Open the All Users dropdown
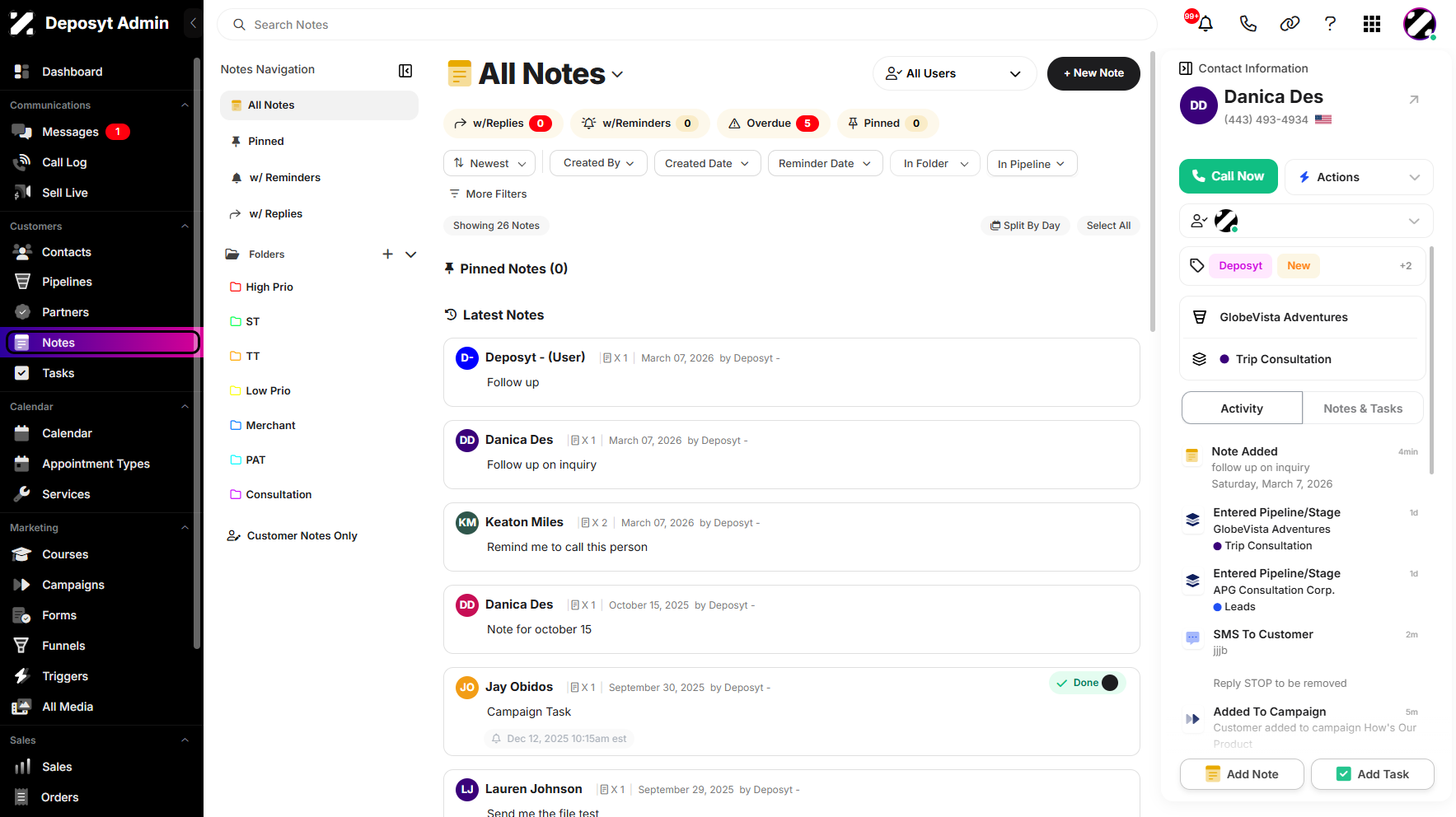1456x817 pixels. (954, 73)
